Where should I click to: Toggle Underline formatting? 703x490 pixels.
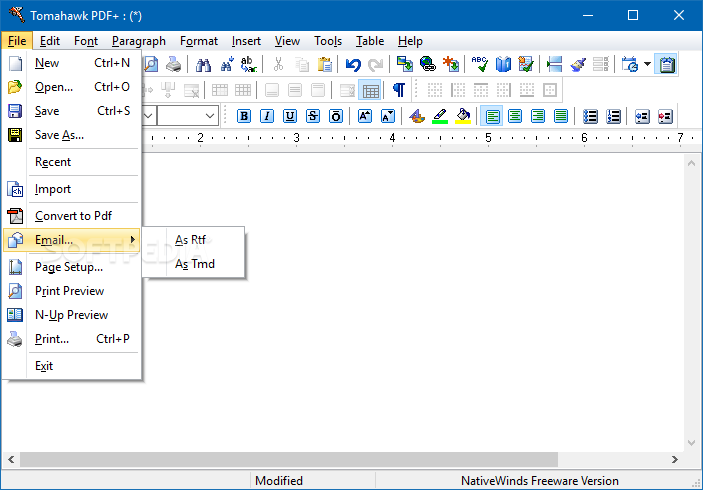point(290,117)
